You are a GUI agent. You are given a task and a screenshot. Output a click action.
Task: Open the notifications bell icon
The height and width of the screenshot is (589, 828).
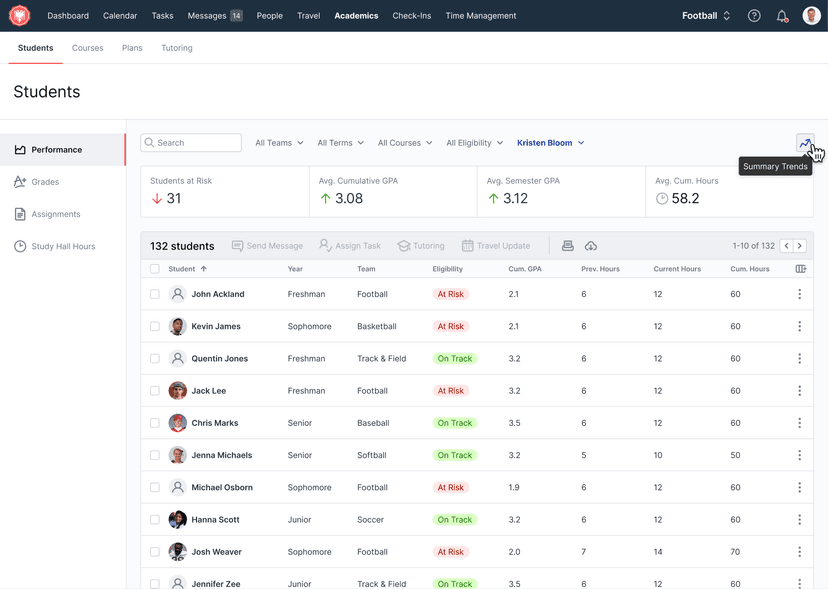coord(782,16)
